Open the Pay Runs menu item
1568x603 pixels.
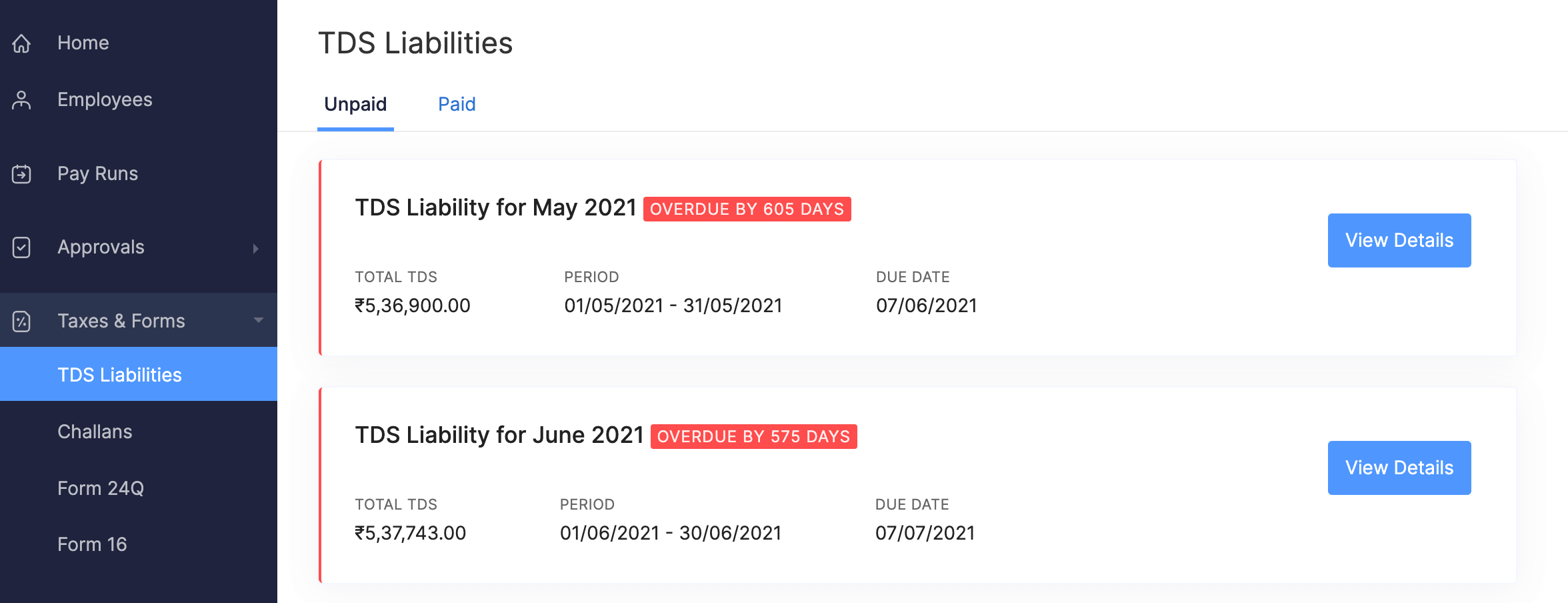pyautogui.click(x=97, y=173)
